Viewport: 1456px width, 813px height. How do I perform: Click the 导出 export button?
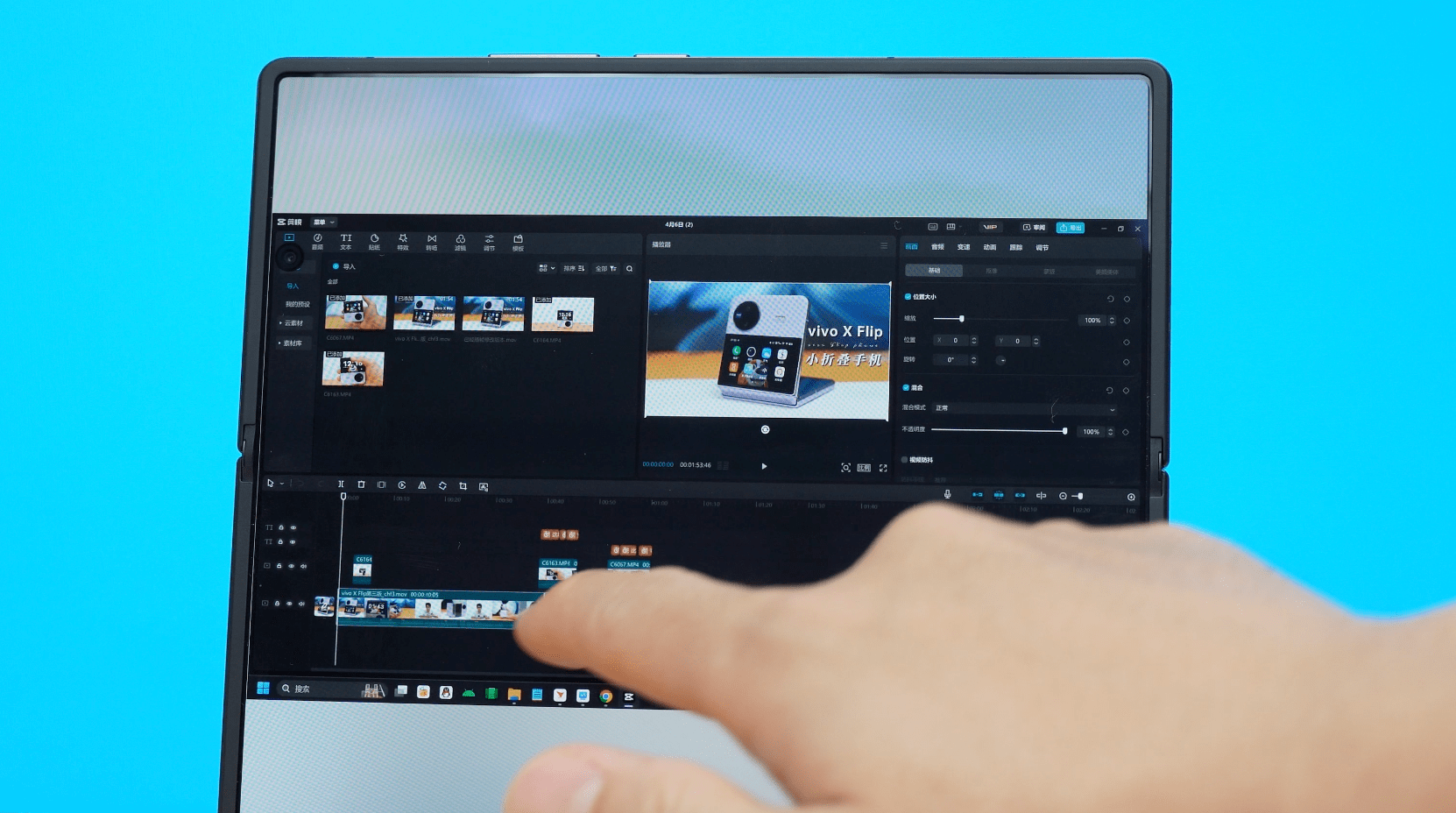pos(1071,228)
